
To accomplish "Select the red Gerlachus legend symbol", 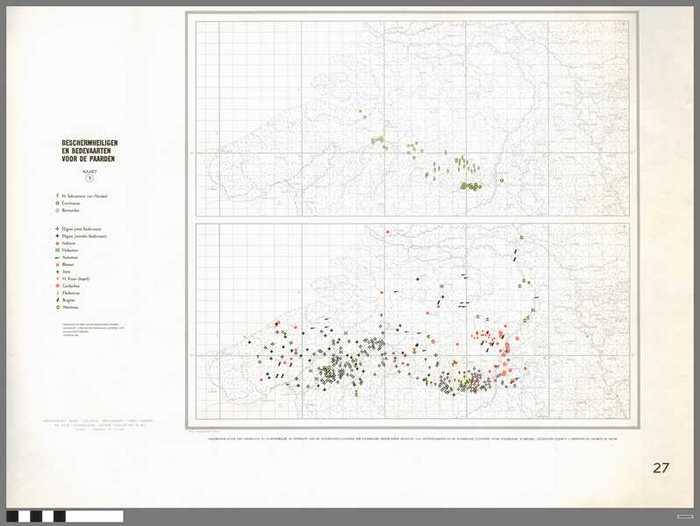I will coord(58,284).
